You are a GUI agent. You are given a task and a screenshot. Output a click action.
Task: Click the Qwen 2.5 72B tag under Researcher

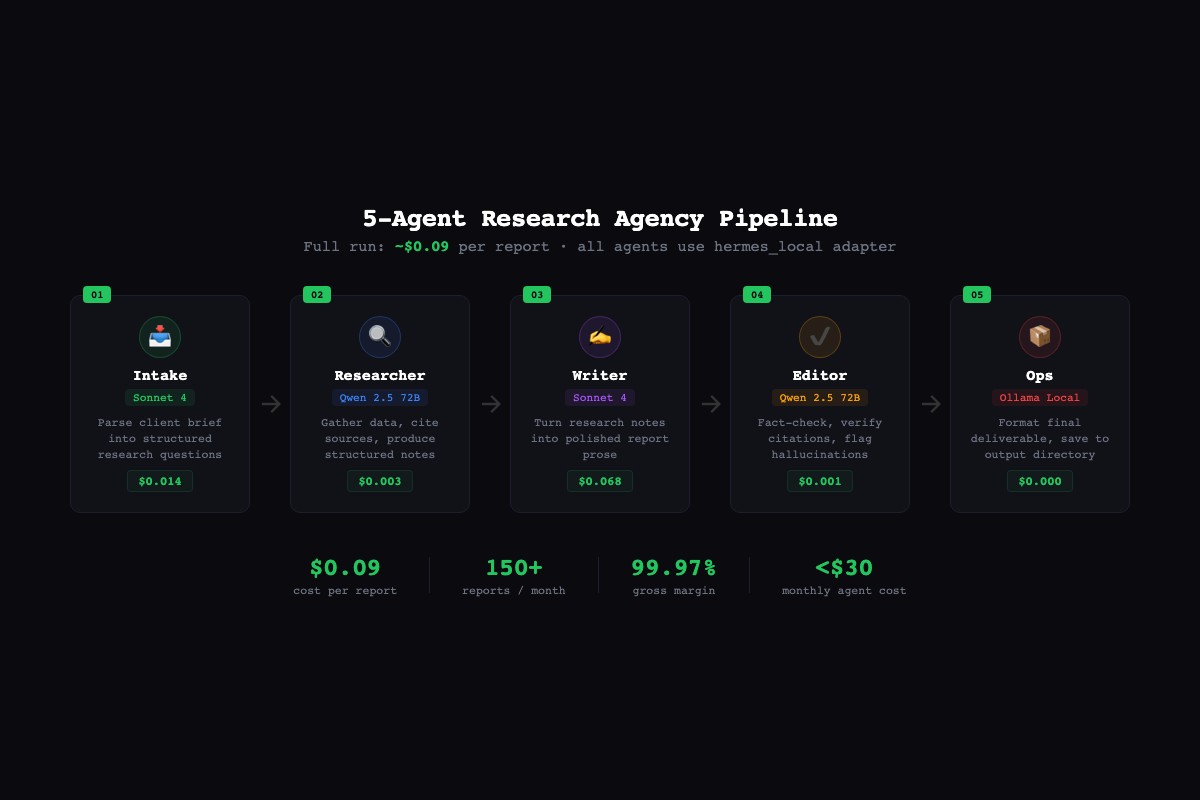pyautogui.click(x=380, y=398)
